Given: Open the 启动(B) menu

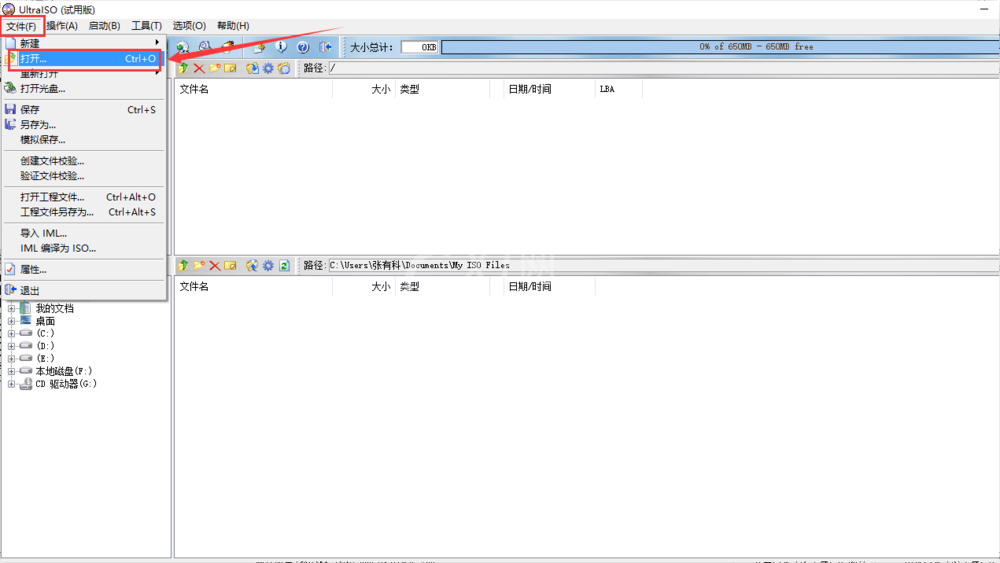Looking at the screenshot, I should [x=104, y=26].
